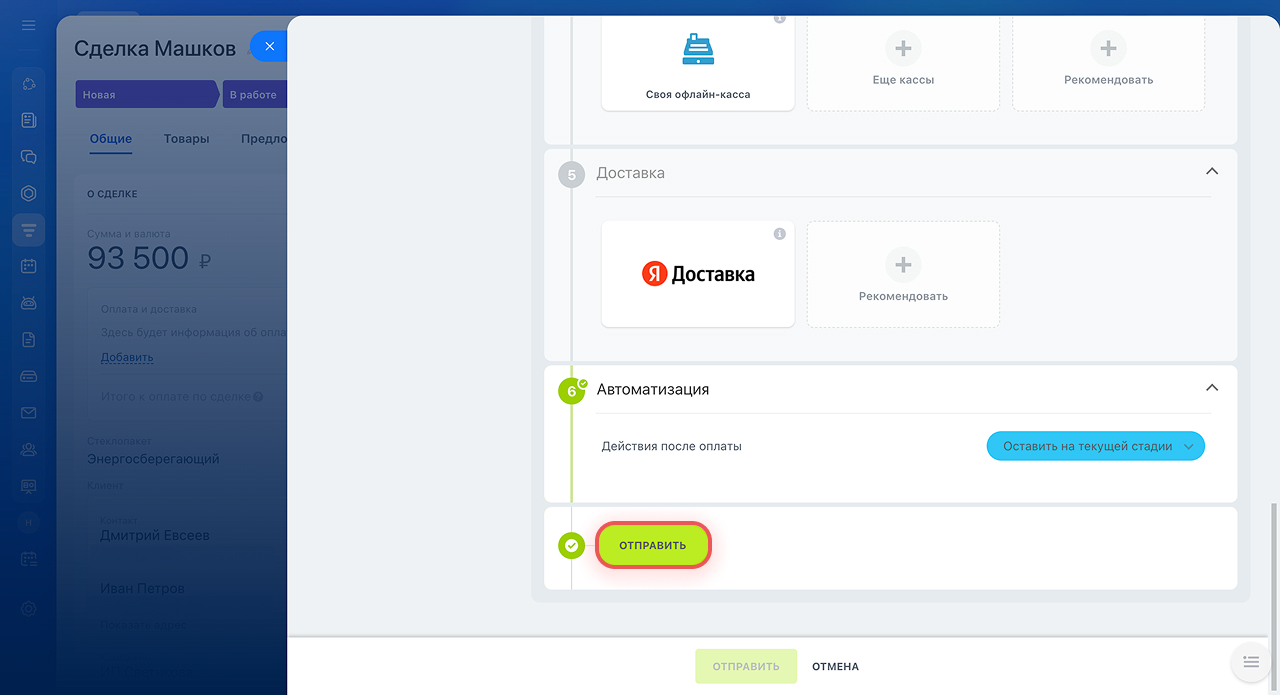Open the drive storage icon in sidebar
1280x695 pixels.
pyautogui.click(x=28, y=376)
